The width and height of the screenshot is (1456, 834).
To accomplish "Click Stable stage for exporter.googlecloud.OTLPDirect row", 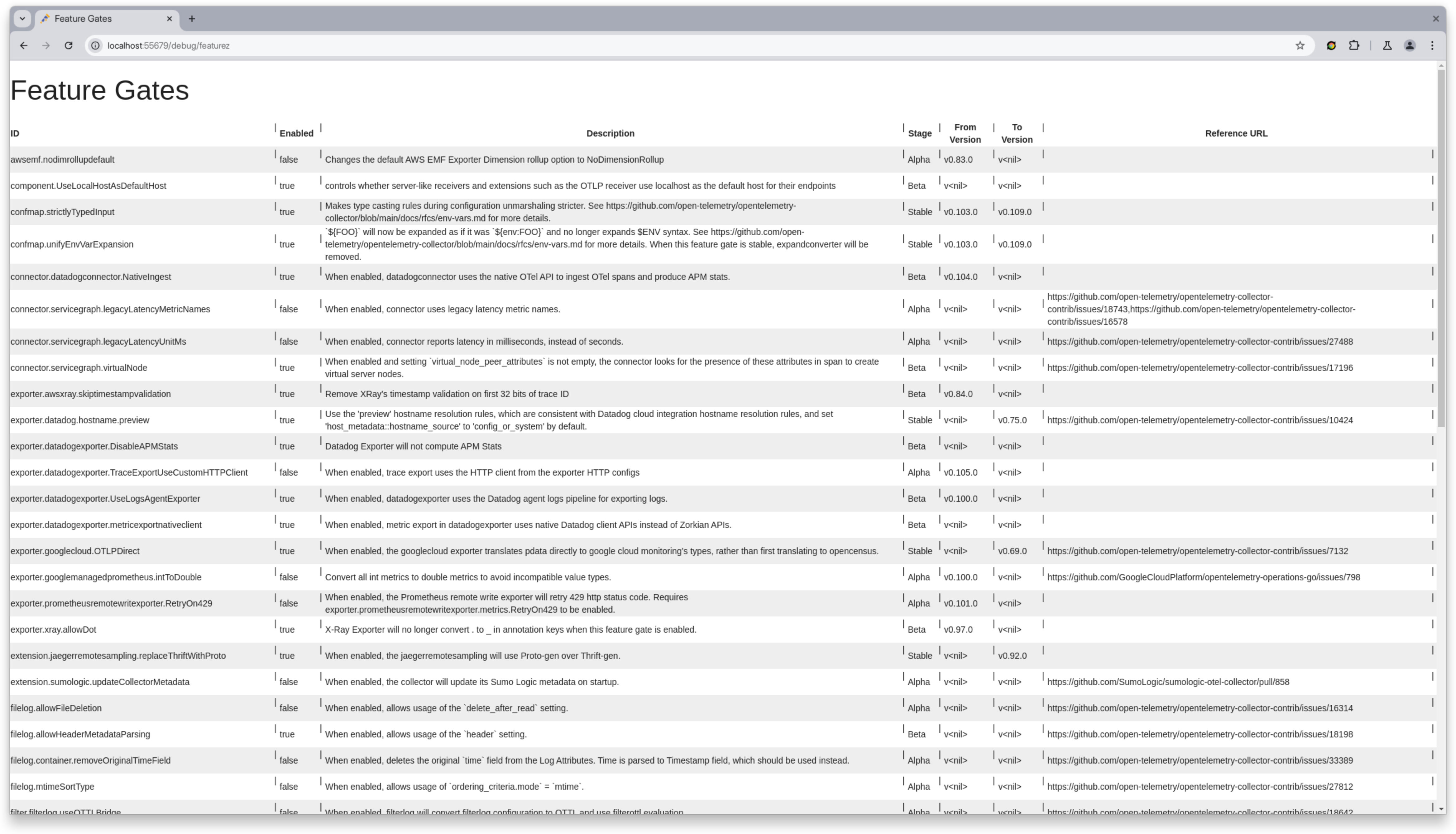I will pyautogui.click(x=920, y=552).
